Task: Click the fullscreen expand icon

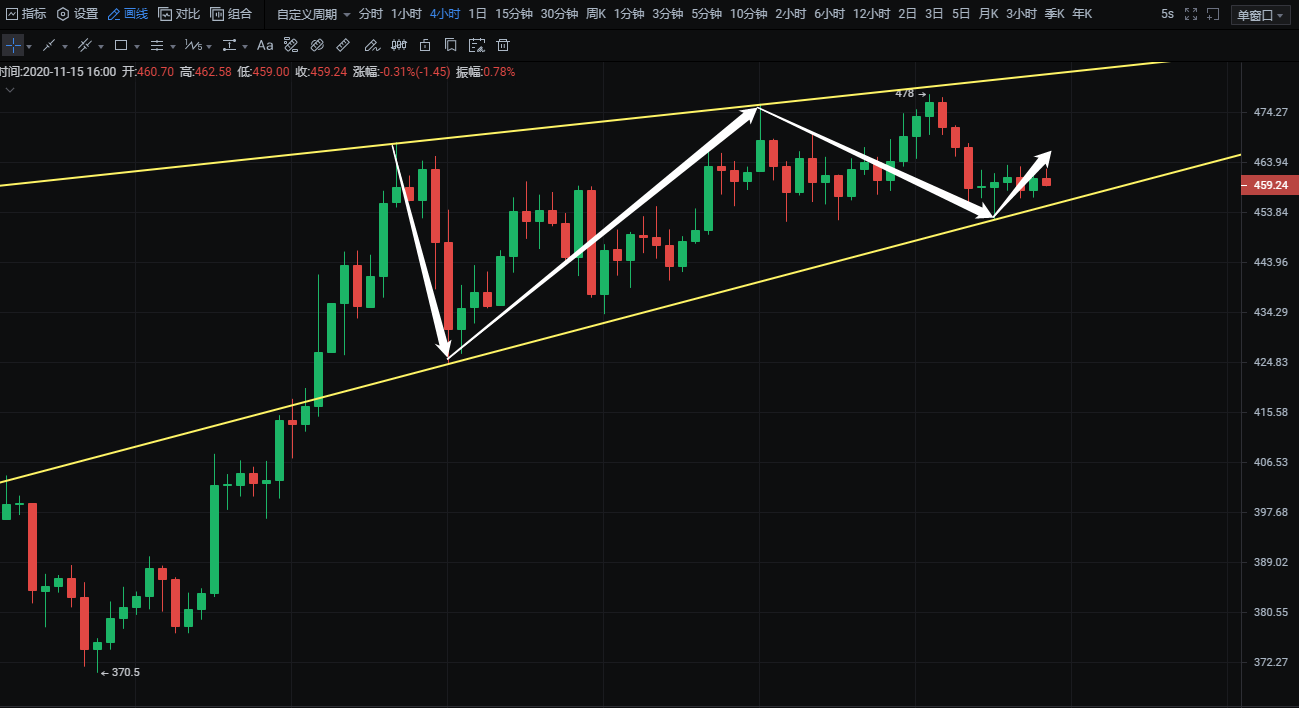Action: point(1192,14)
